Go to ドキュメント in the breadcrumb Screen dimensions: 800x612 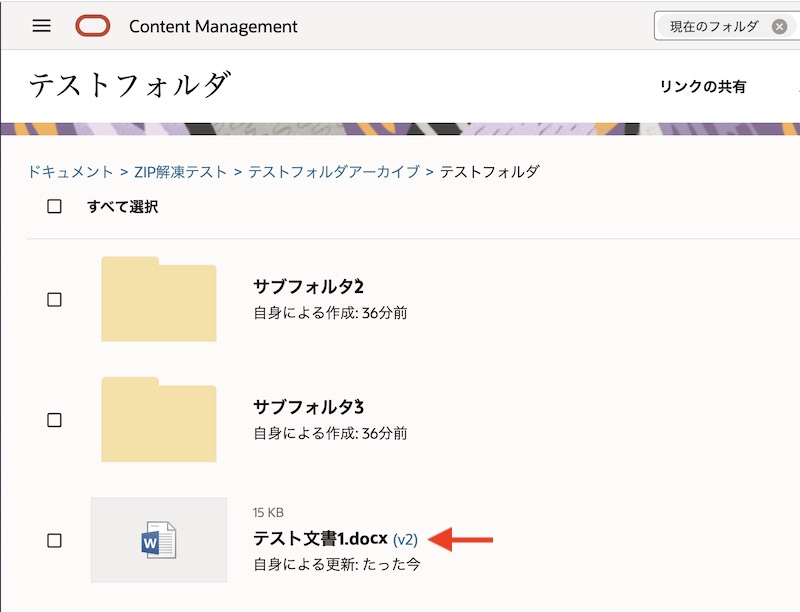pyautogui.click(x=70, y=172)
